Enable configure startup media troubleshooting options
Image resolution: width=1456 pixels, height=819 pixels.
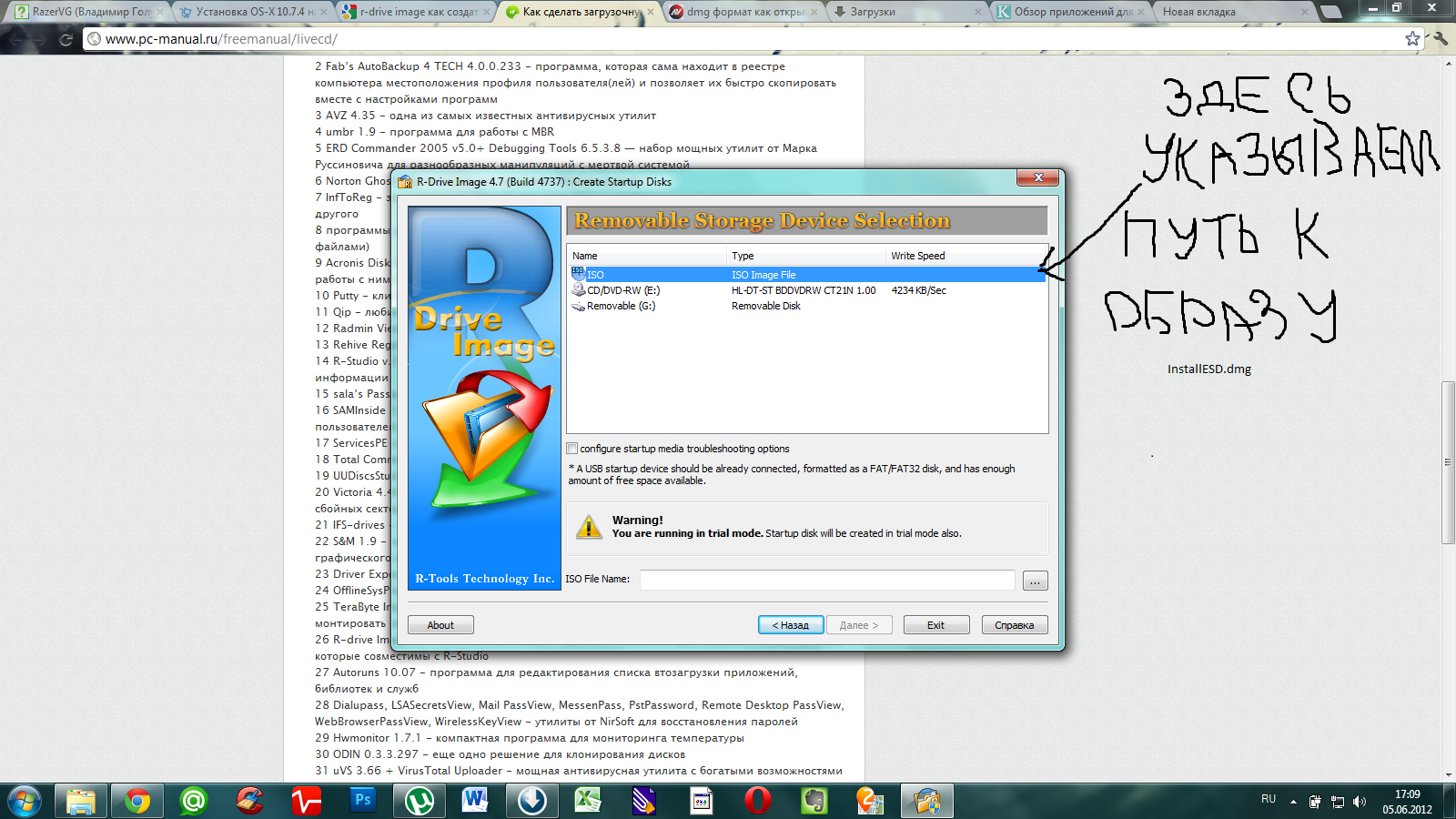click(x=572, y=448)
